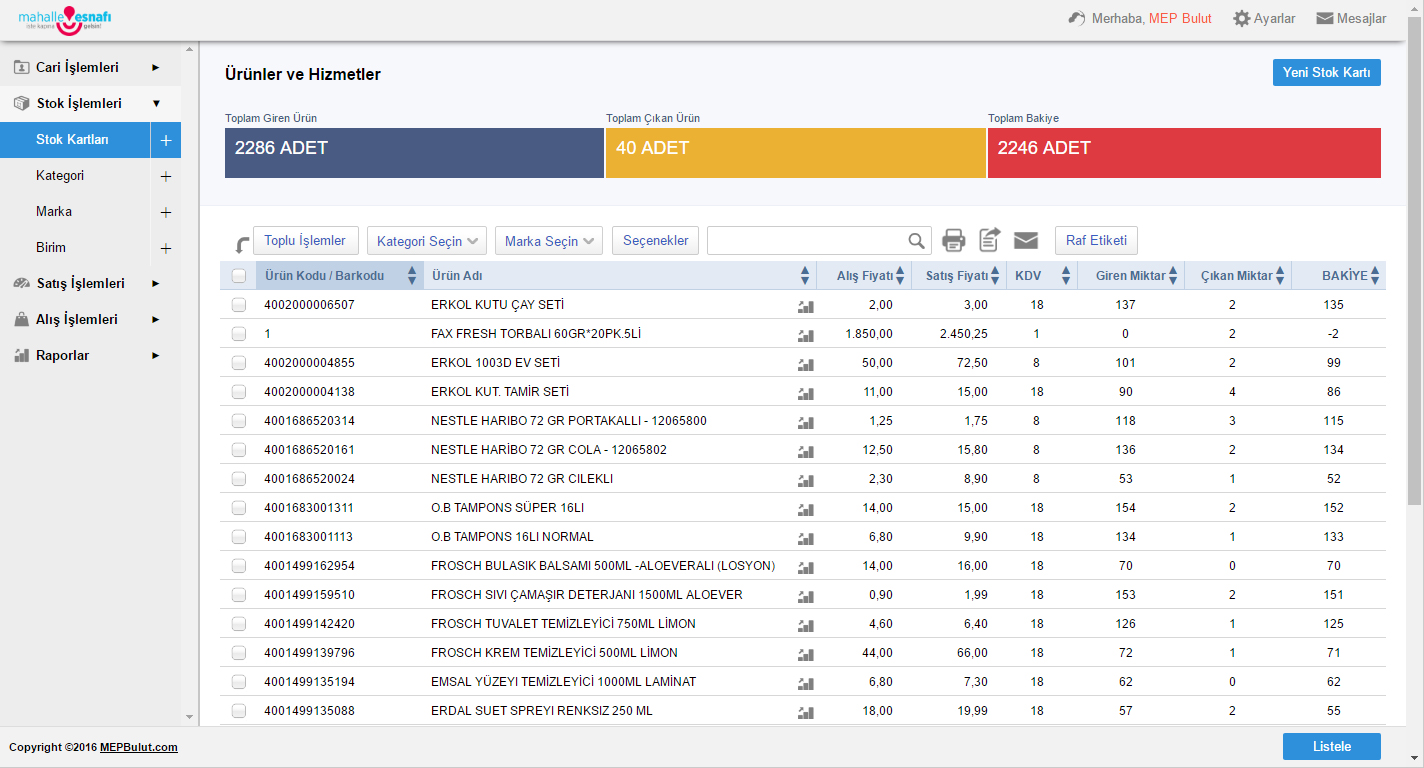Expand Cari İşlemleri menu
Image resolution: width=1424 pixels, height=768 pixels.
90,68
